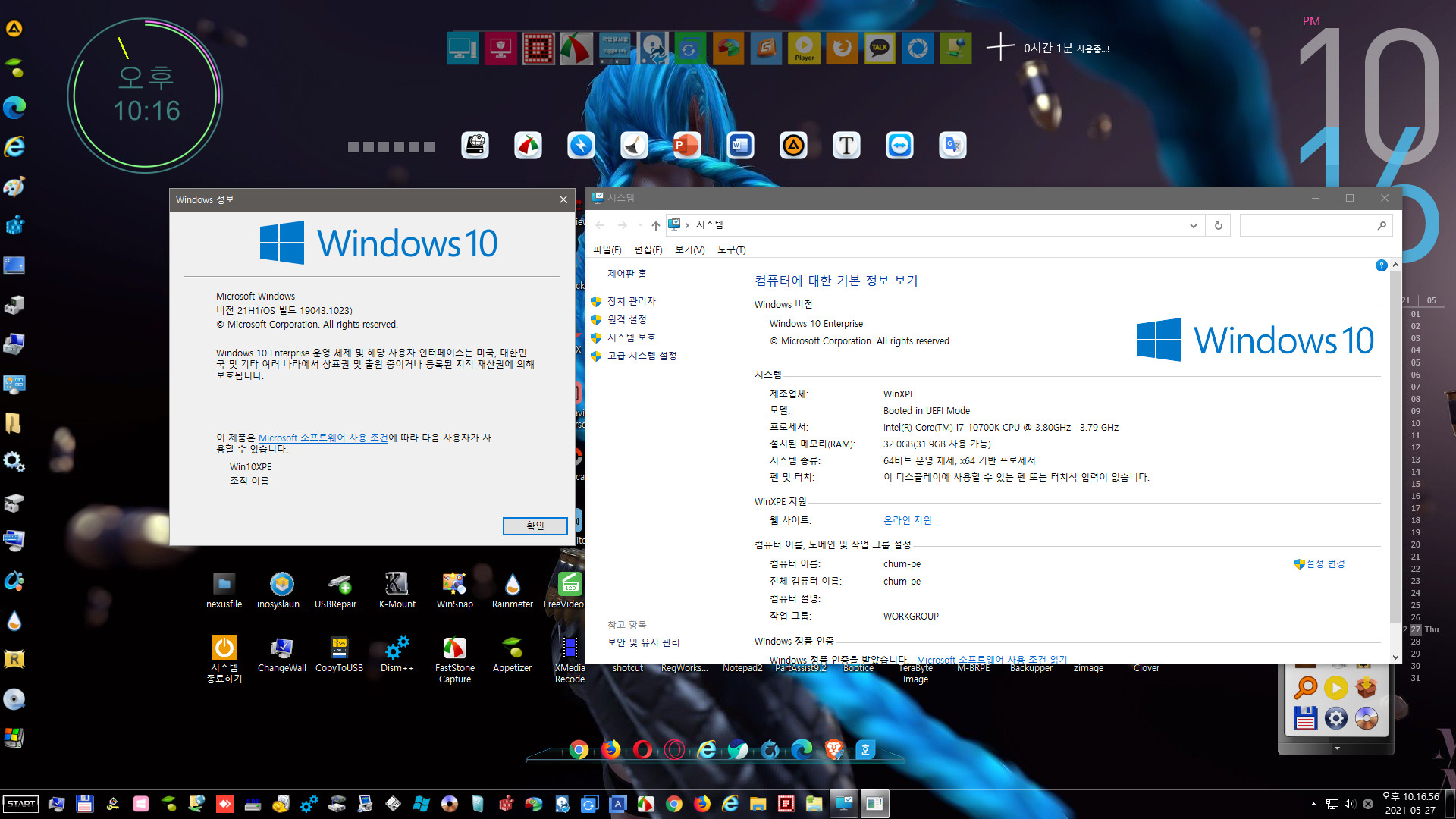
Task: Show hidden tray icons arrow
Action: (1313, 804)
